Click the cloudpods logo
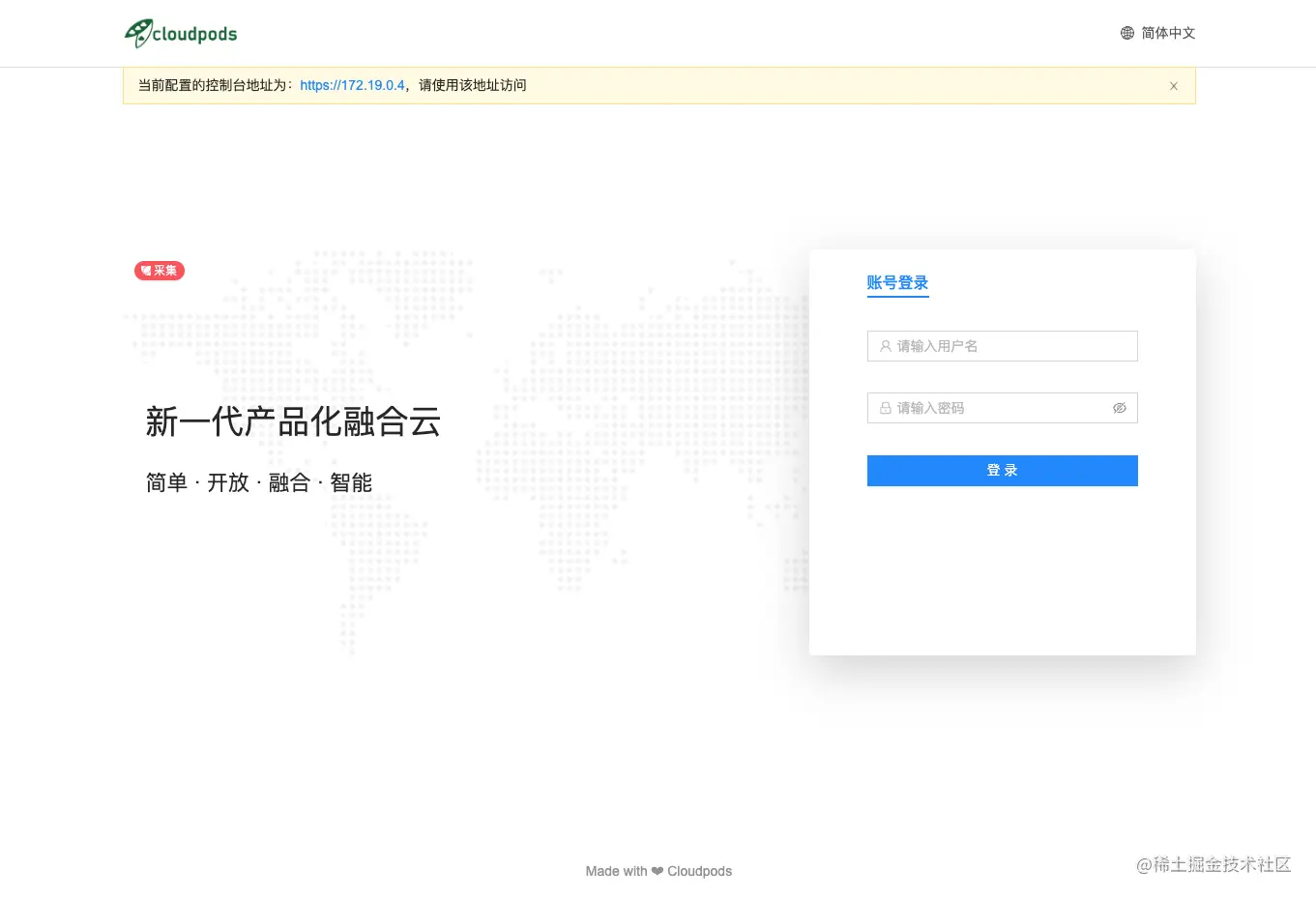1316x899 pixels. pos(181,34)
